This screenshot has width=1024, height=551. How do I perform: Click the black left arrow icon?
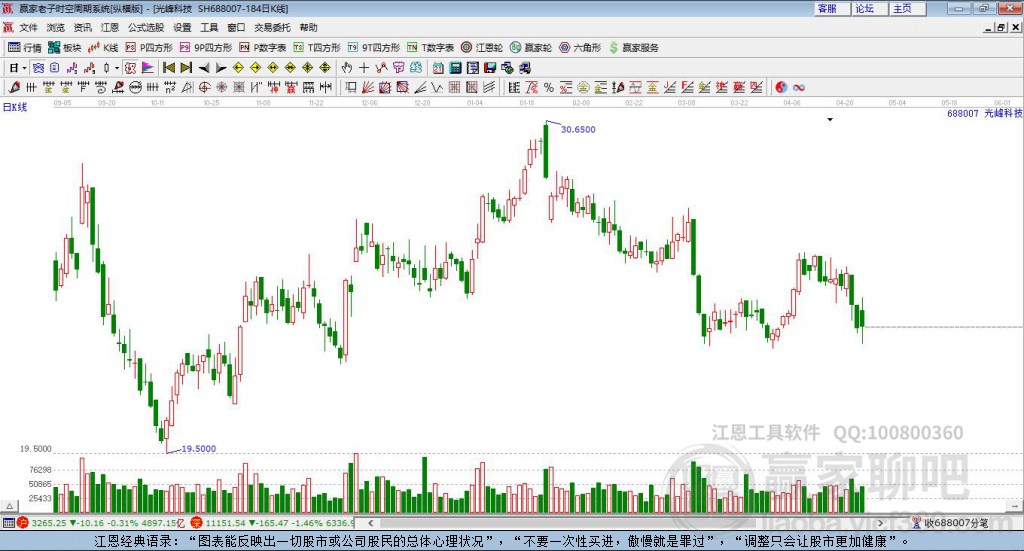pos(204,68)
